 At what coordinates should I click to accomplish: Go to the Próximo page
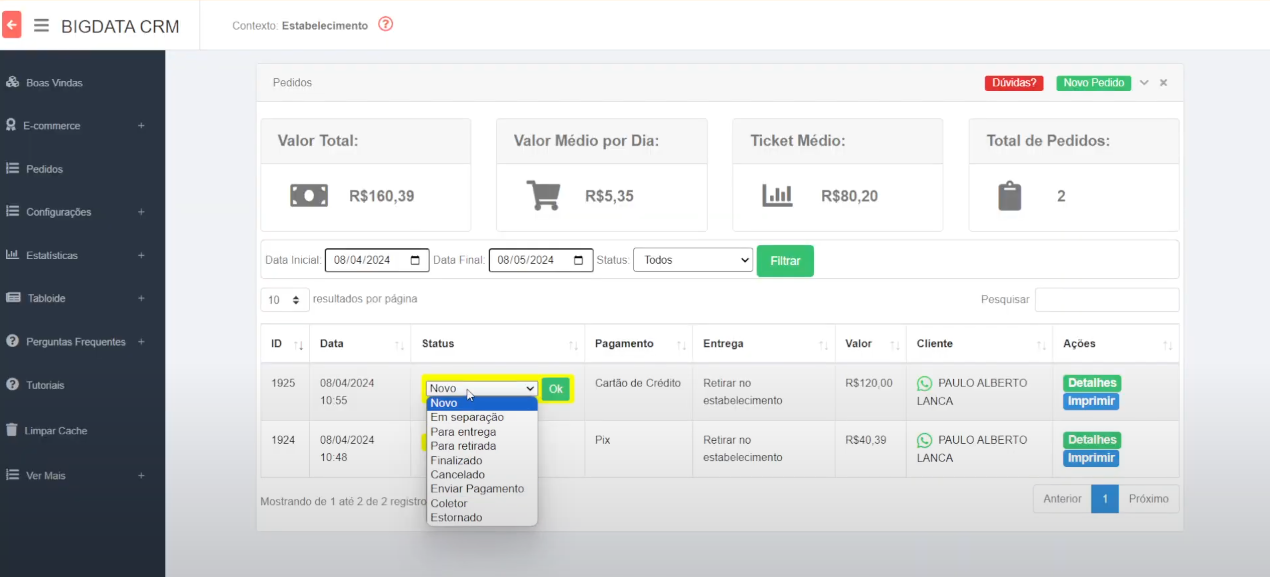tap(1149, 498)
